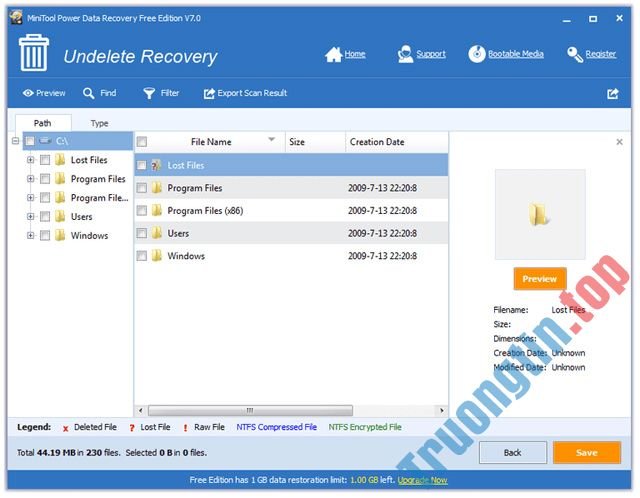Click the Program Files folder icon in file list

(156, 188)
